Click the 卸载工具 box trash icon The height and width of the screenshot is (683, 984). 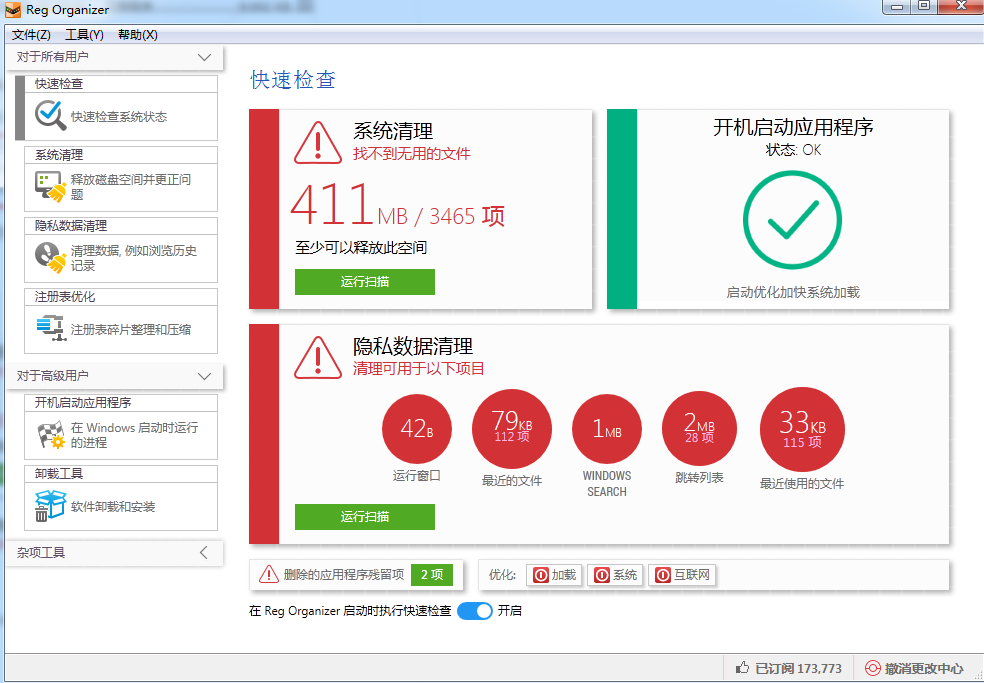(x=50, y=505)
